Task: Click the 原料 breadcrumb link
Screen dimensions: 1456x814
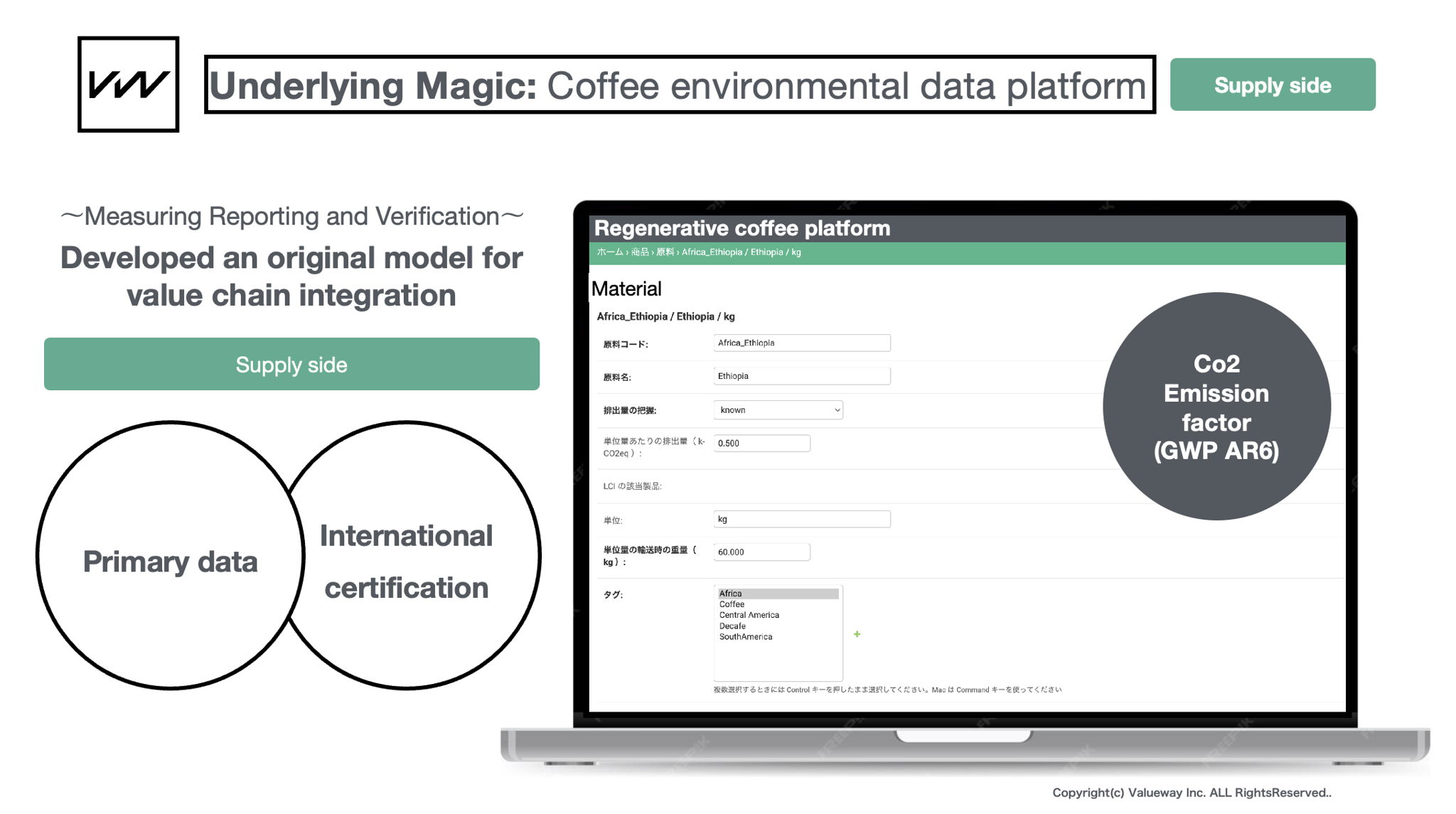Action: [665, 252]
